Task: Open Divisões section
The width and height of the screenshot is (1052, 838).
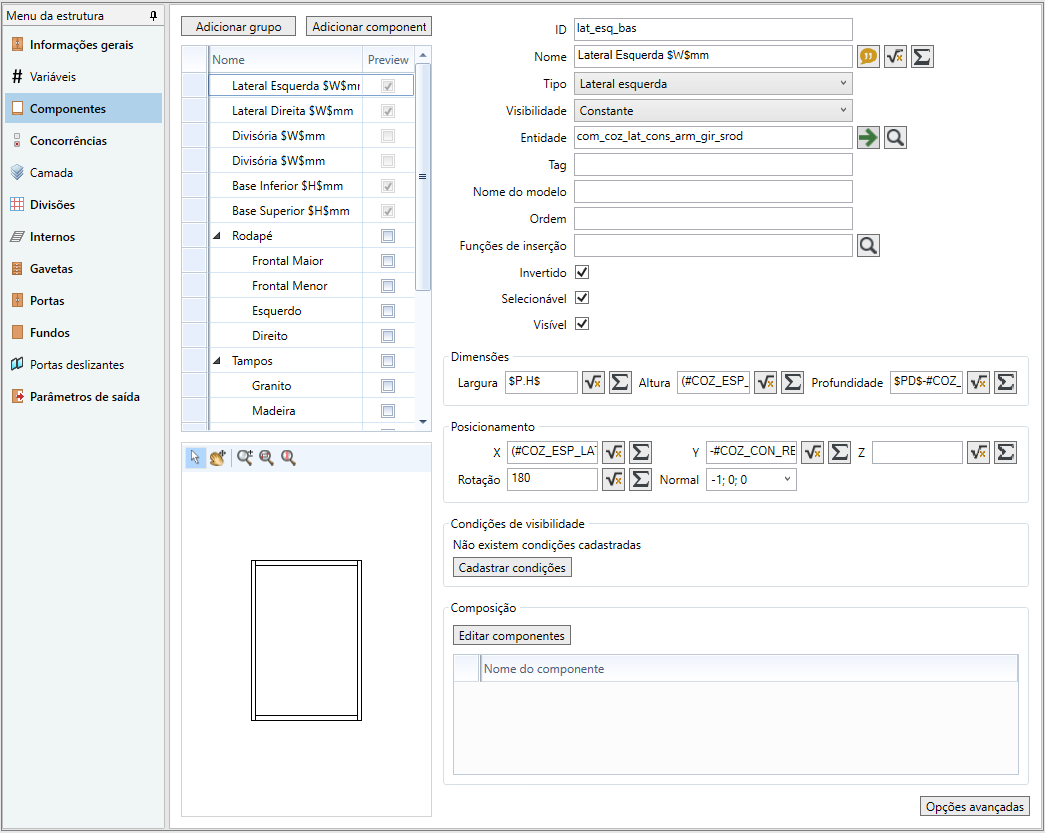Action: (x=83, y=205)
